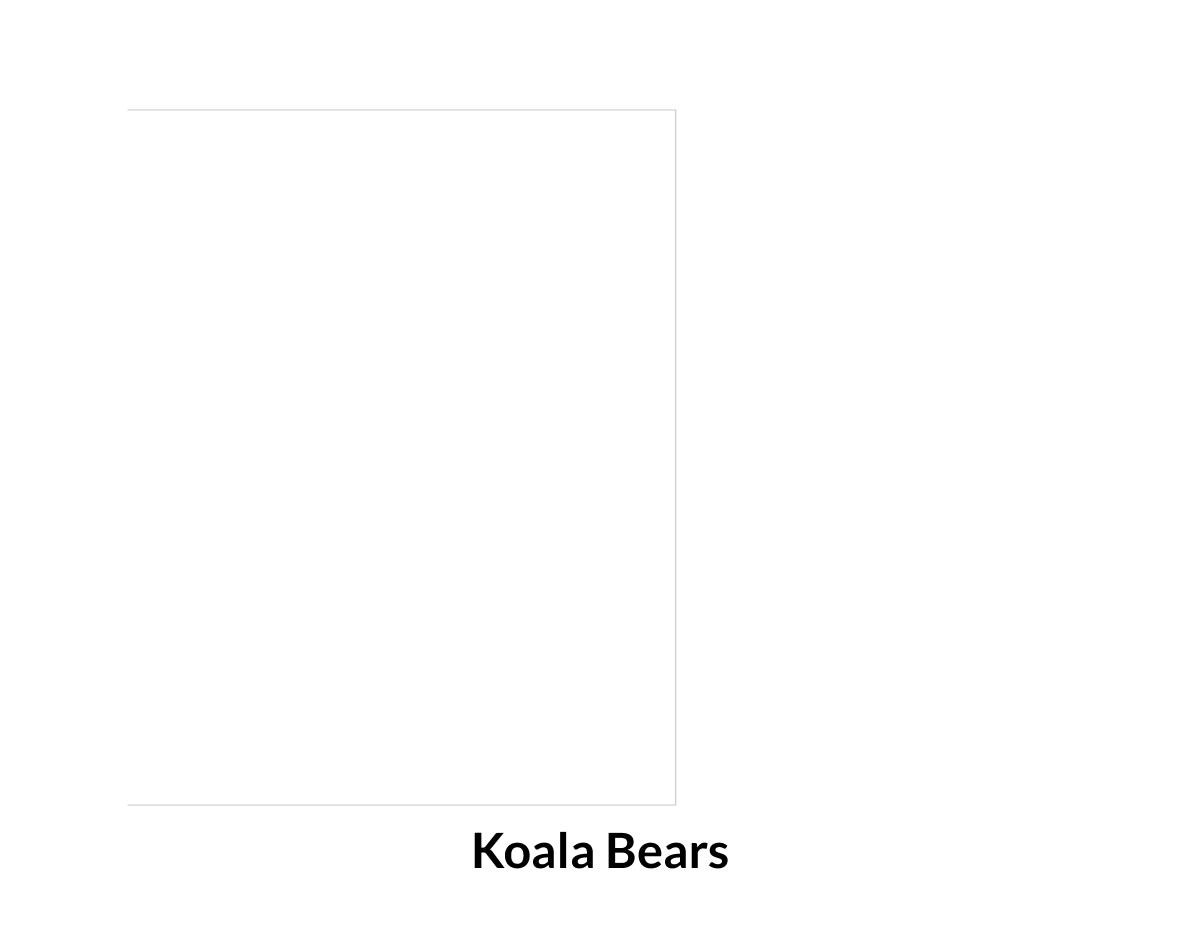This screenshot has height=934, width=1200.
Task: Click the empty space below the Koala Bears title
Action: click(600, 908)
